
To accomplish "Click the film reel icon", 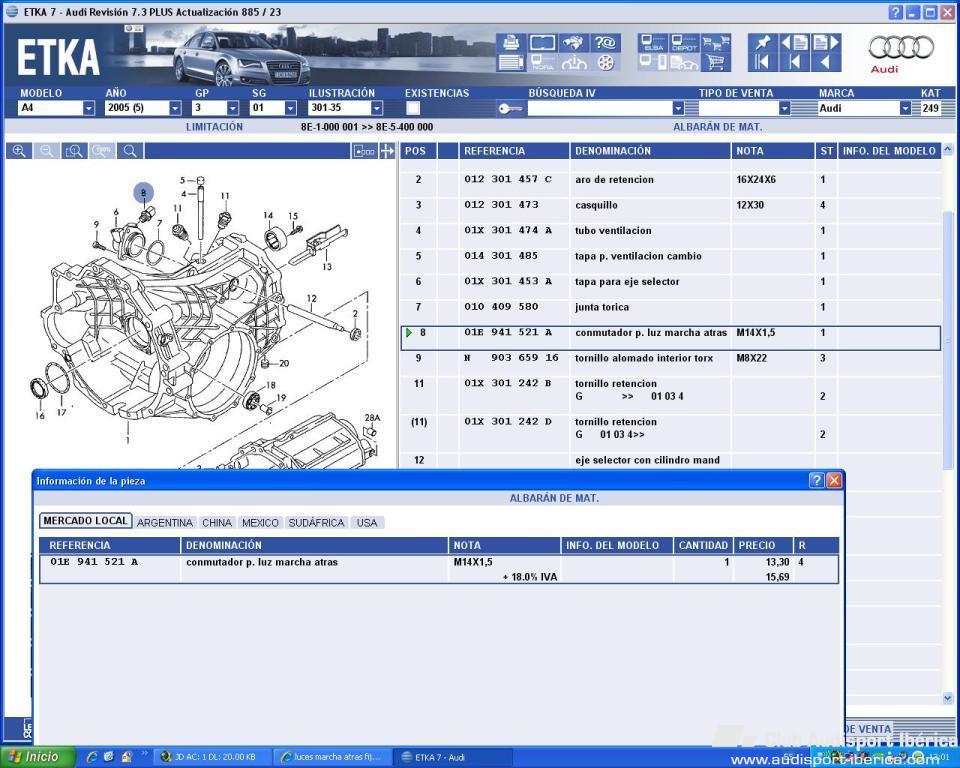I will 605,62.
